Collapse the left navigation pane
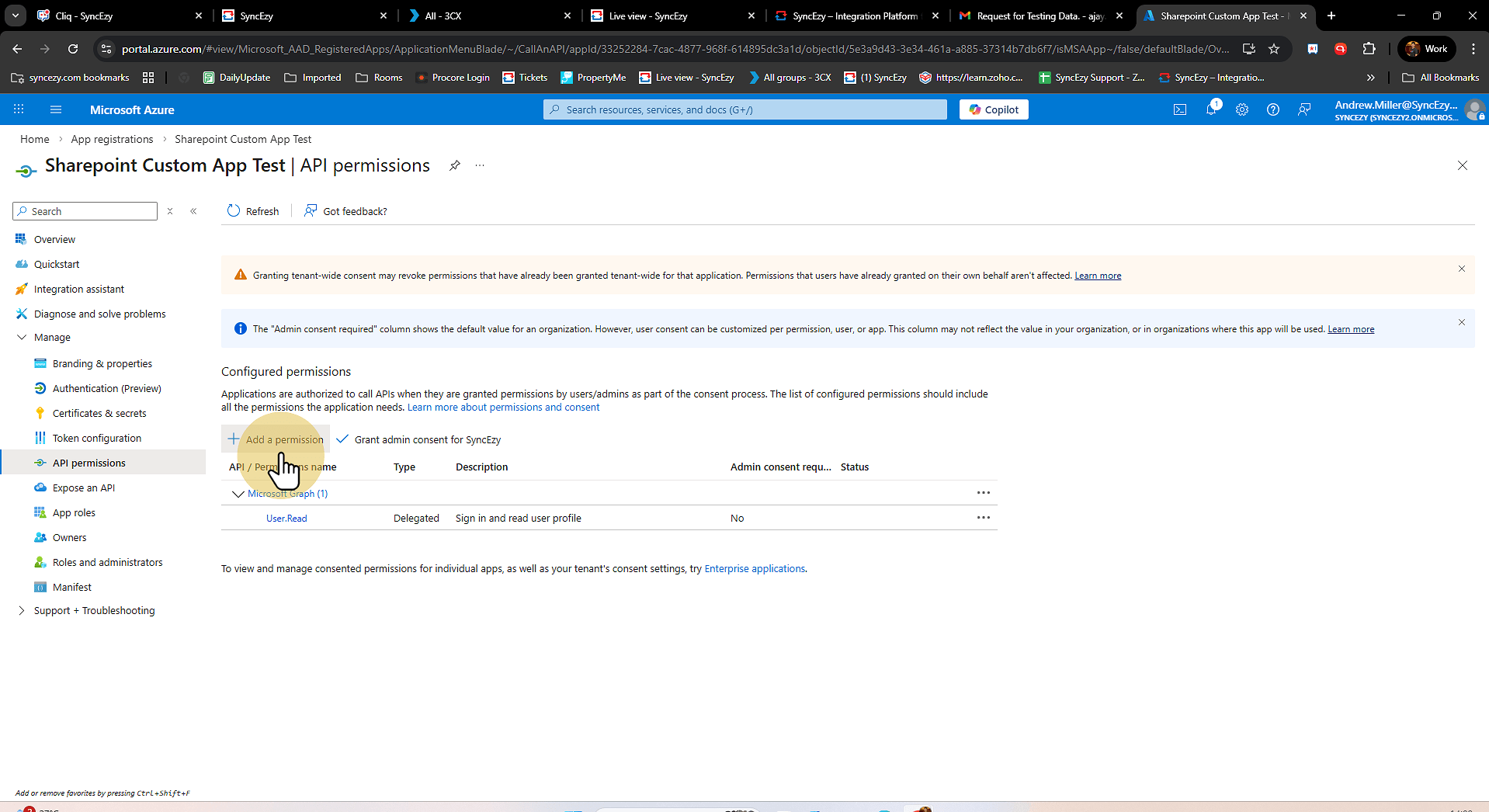Viewport: 1489px width, 812px height. click(193, 211)
